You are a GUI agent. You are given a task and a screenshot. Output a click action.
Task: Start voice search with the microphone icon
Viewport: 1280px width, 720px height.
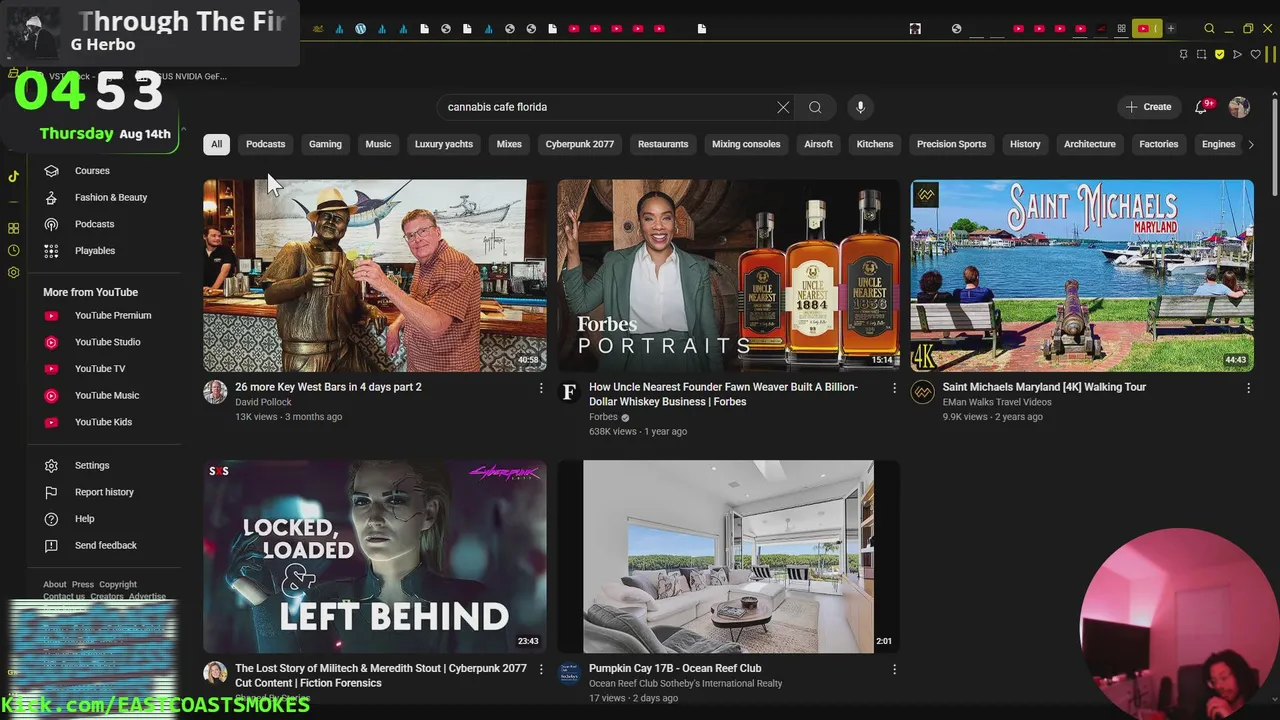coord(860,107)
